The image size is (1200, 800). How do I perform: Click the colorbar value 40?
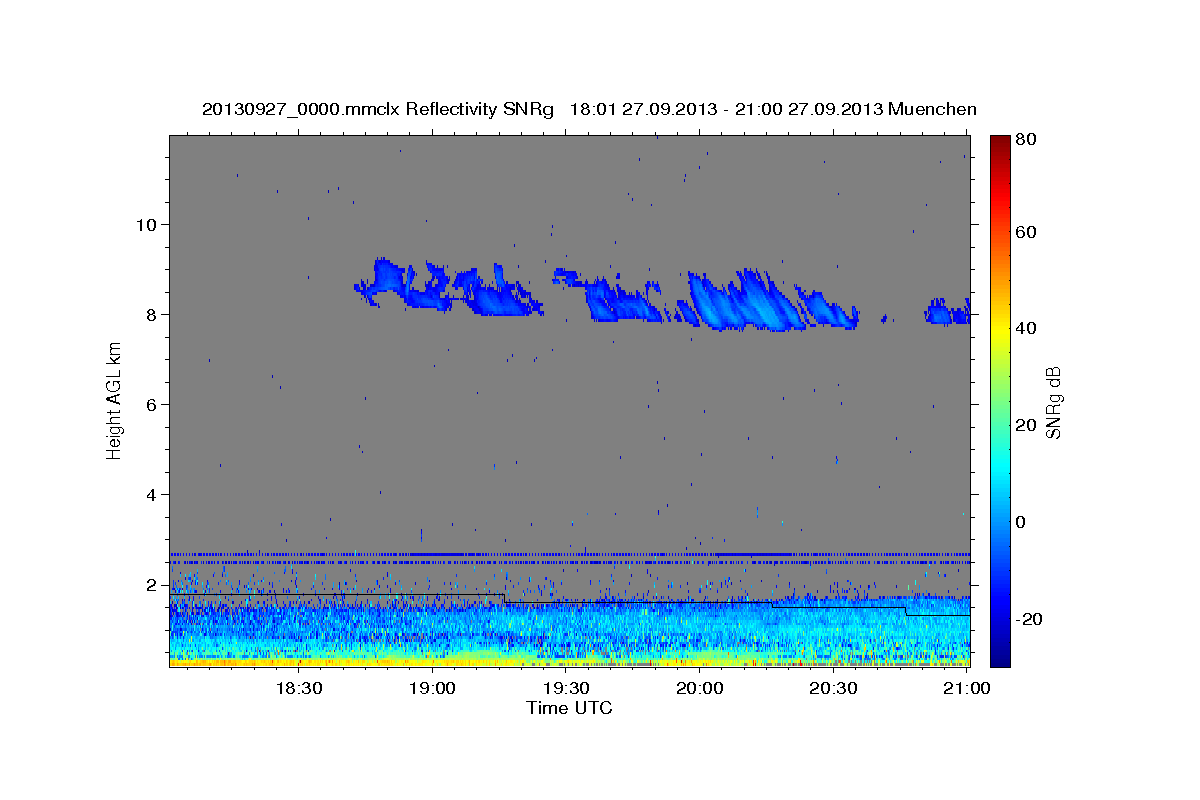[1026, 328]
